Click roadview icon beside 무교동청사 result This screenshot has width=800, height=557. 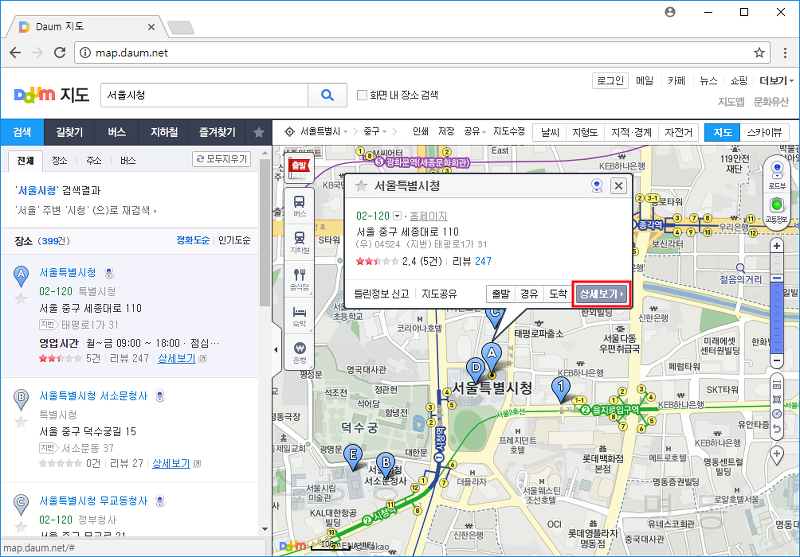click(160, 501)
